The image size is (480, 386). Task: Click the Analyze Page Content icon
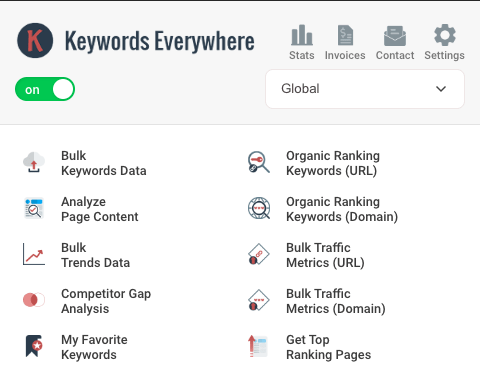click(x=34, y=208)
